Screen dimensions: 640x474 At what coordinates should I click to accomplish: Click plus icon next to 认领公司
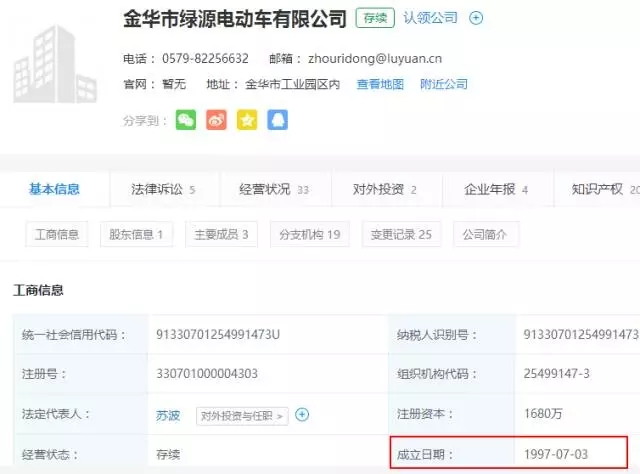[476, 18]
